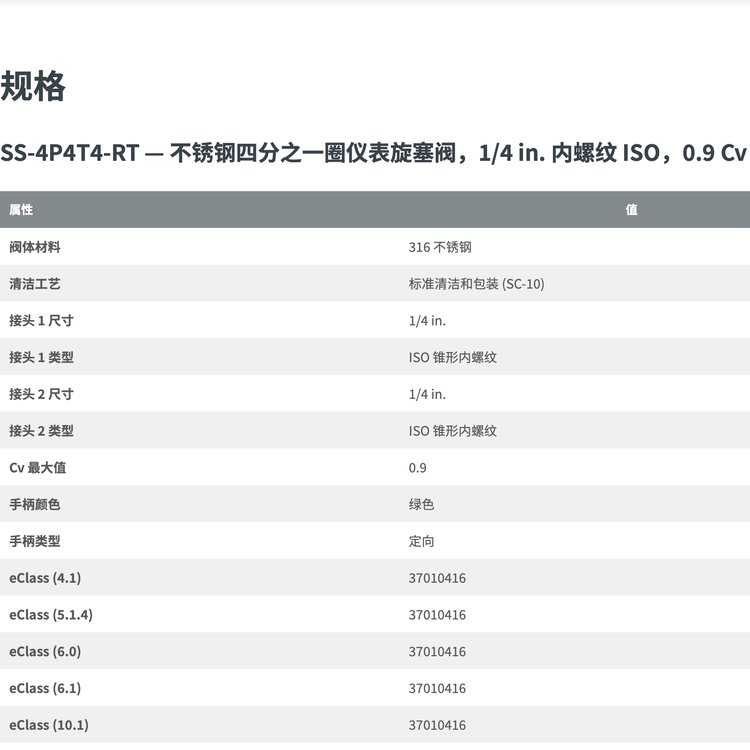Viewport: 750px width, 750px height.
Task: Select the 接头 2 类型 label
Action: coord(41,431)
